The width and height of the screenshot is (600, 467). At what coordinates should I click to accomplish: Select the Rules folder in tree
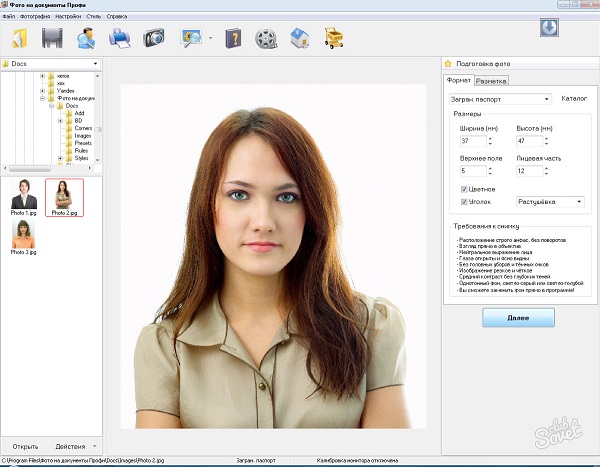tap(77, 150)
